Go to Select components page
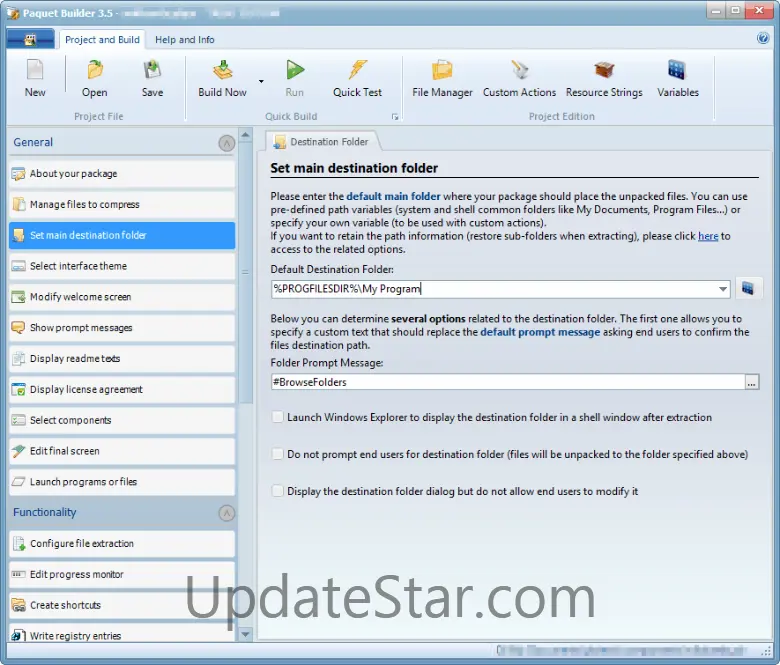This screenshot has height=665, width=780. (x=122, y=420)
